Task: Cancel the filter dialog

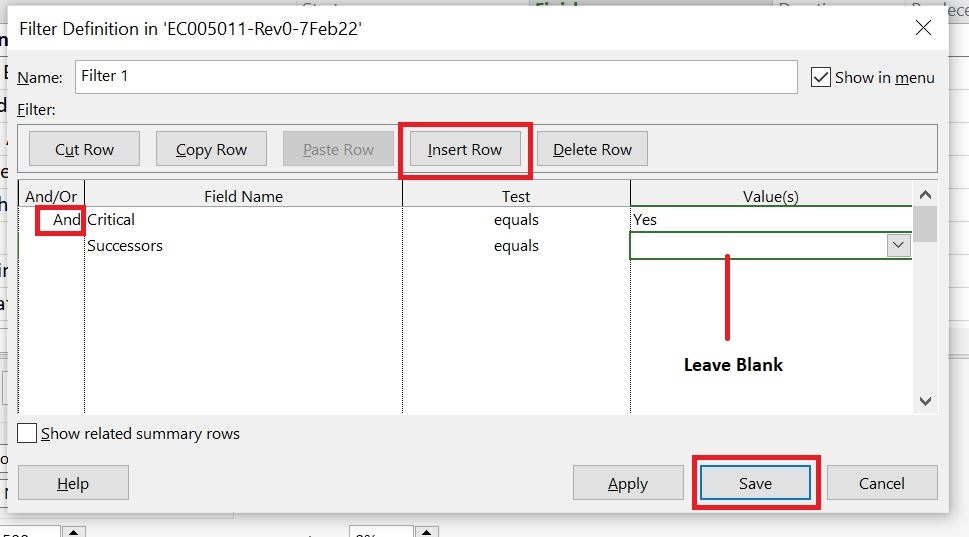Action: 882,483
